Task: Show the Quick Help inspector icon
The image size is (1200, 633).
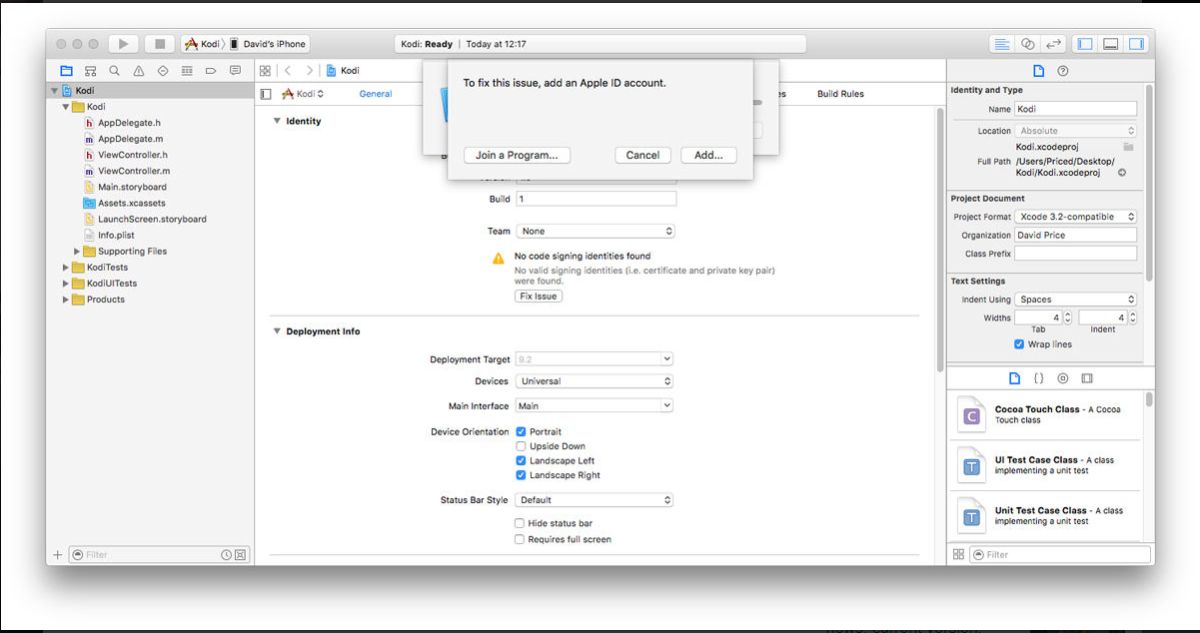Action: pyautogui.click(x=1062, y=71)
